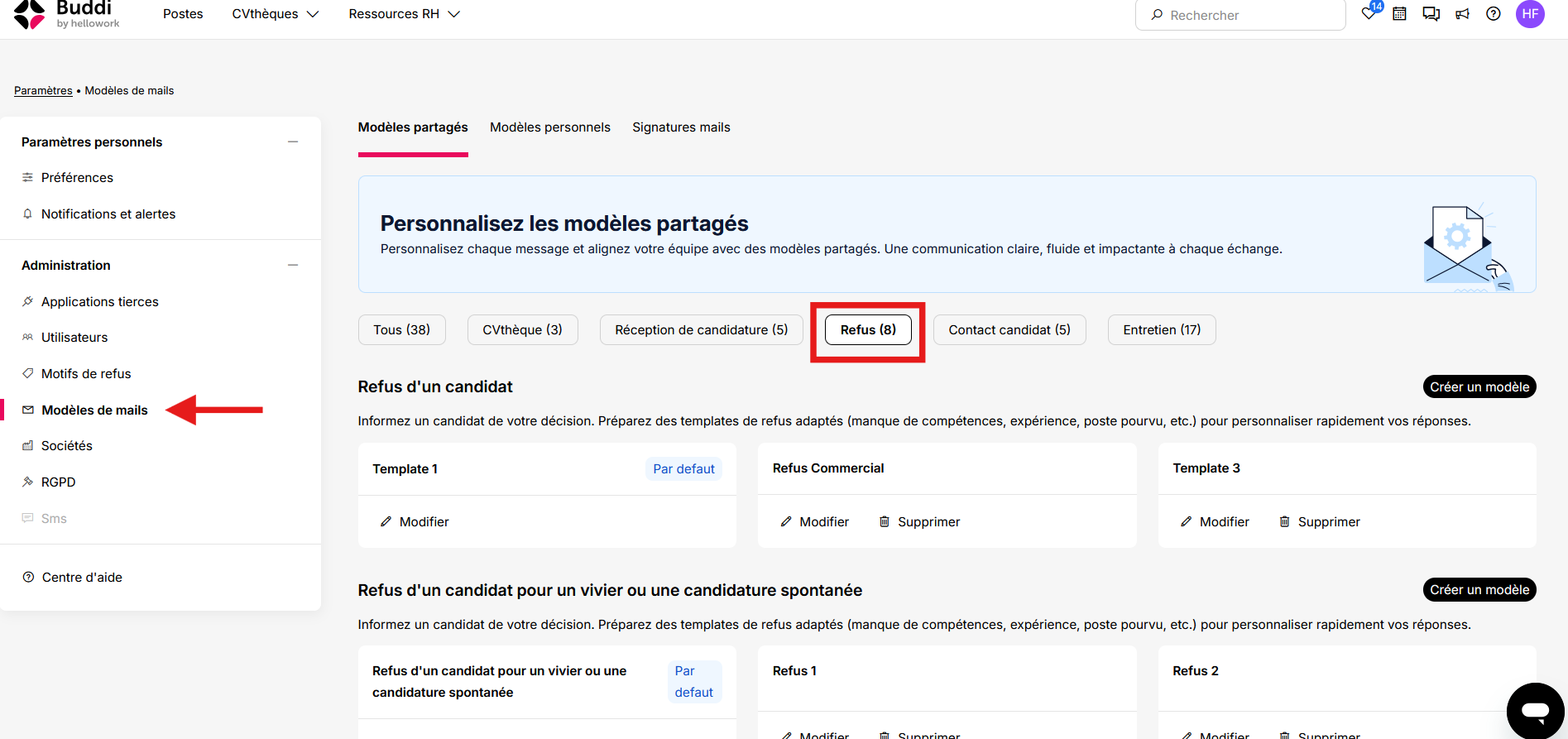Screen dimensions: 1568x739
Task: Open the calendar icon in top bar
Action: coord(1399,14)
